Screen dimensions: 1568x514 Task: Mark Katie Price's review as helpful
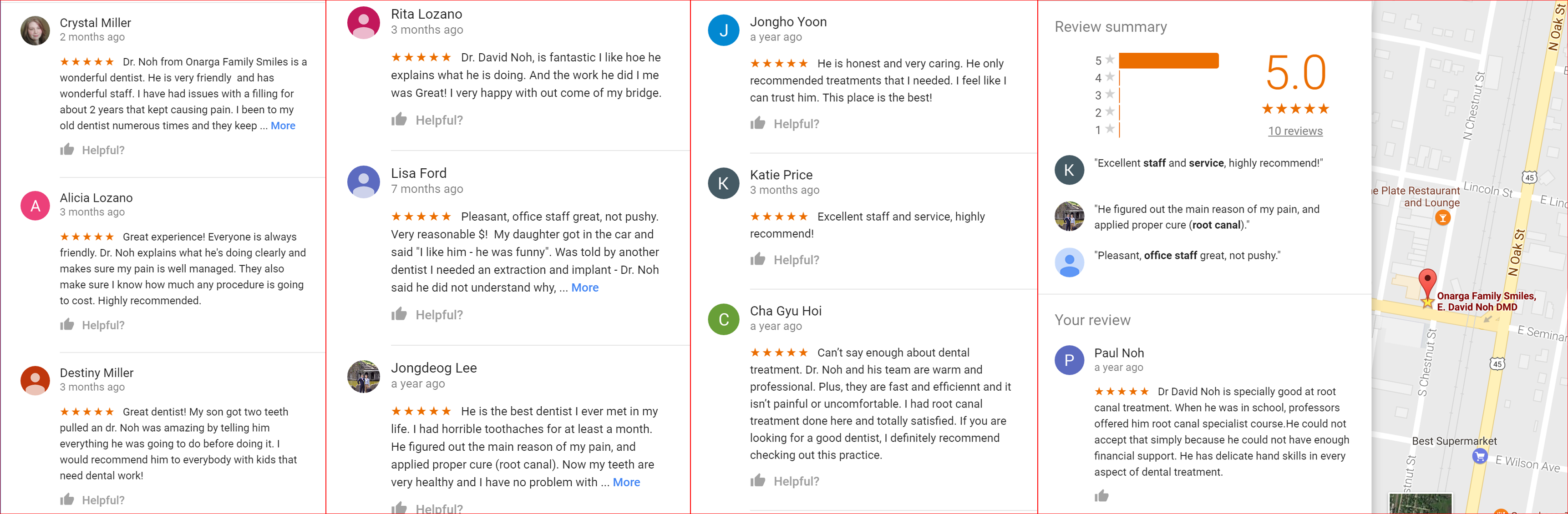pyautogui.click(x=757, y=260)
